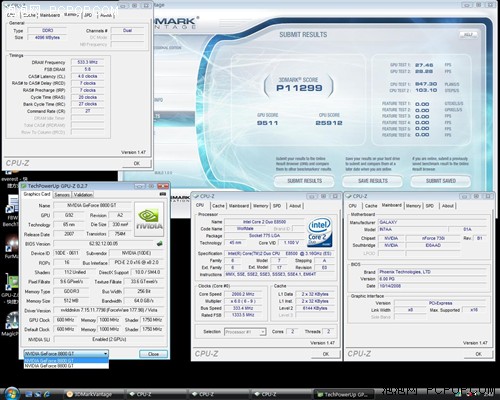This screenshot has width=500, height=400.
Task: Open the Processor #1 selection dropdown
Action: point(245,332)
